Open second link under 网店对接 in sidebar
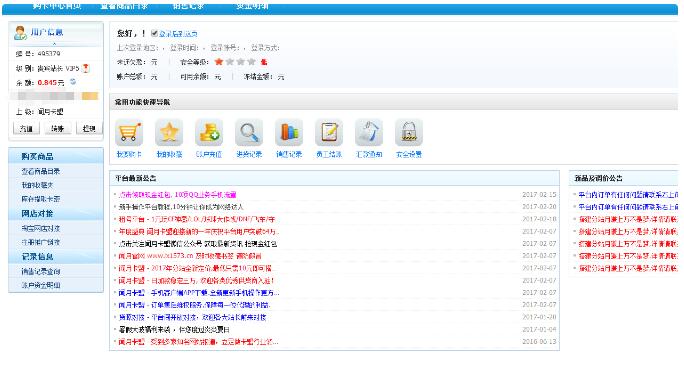 pyautogui.click(x=41, y=242)
